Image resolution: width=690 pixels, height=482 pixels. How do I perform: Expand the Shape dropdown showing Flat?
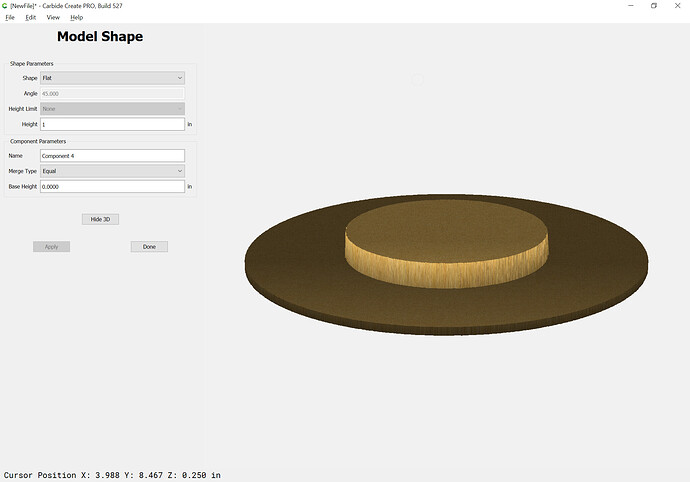pyautogui.click(x=112, y=78)
